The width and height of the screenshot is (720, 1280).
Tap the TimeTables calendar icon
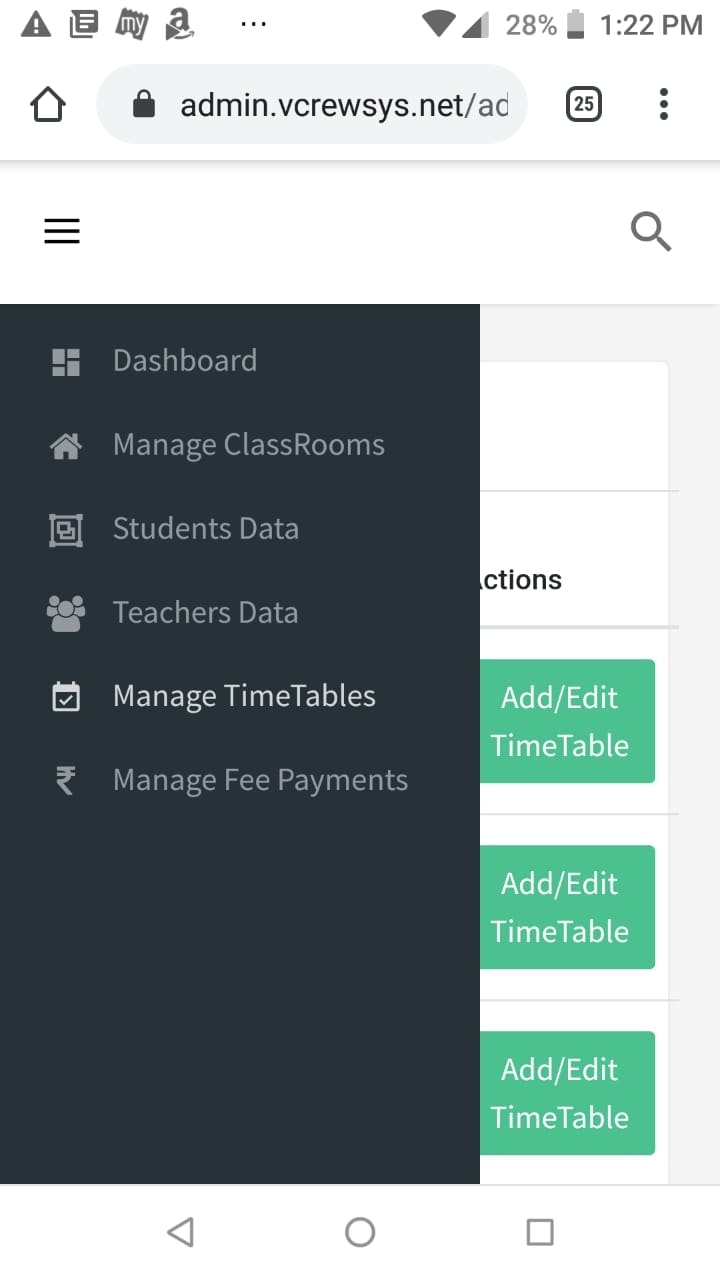(x=66, y=697)
